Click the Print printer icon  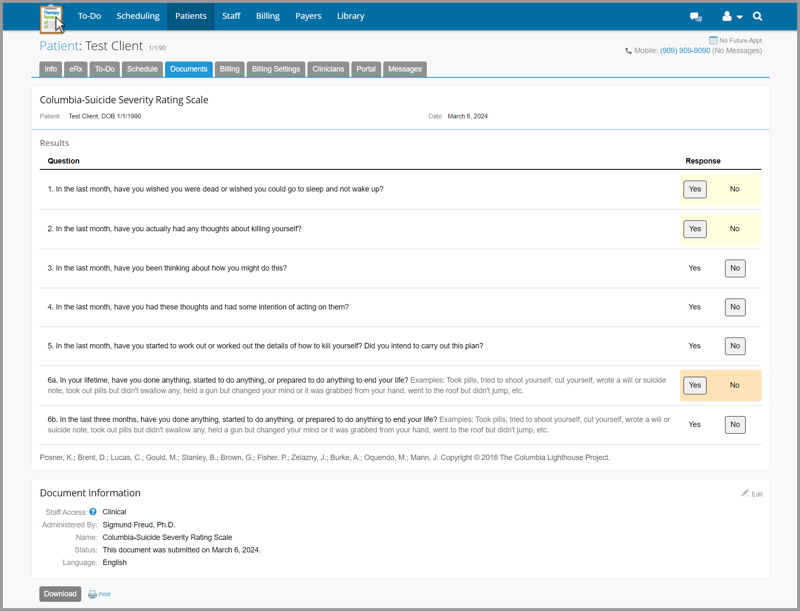92,594
